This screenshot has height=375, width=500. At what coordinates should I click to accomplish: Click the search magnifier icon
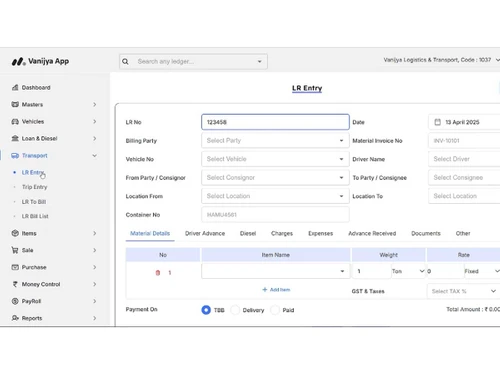pos(125,62)
